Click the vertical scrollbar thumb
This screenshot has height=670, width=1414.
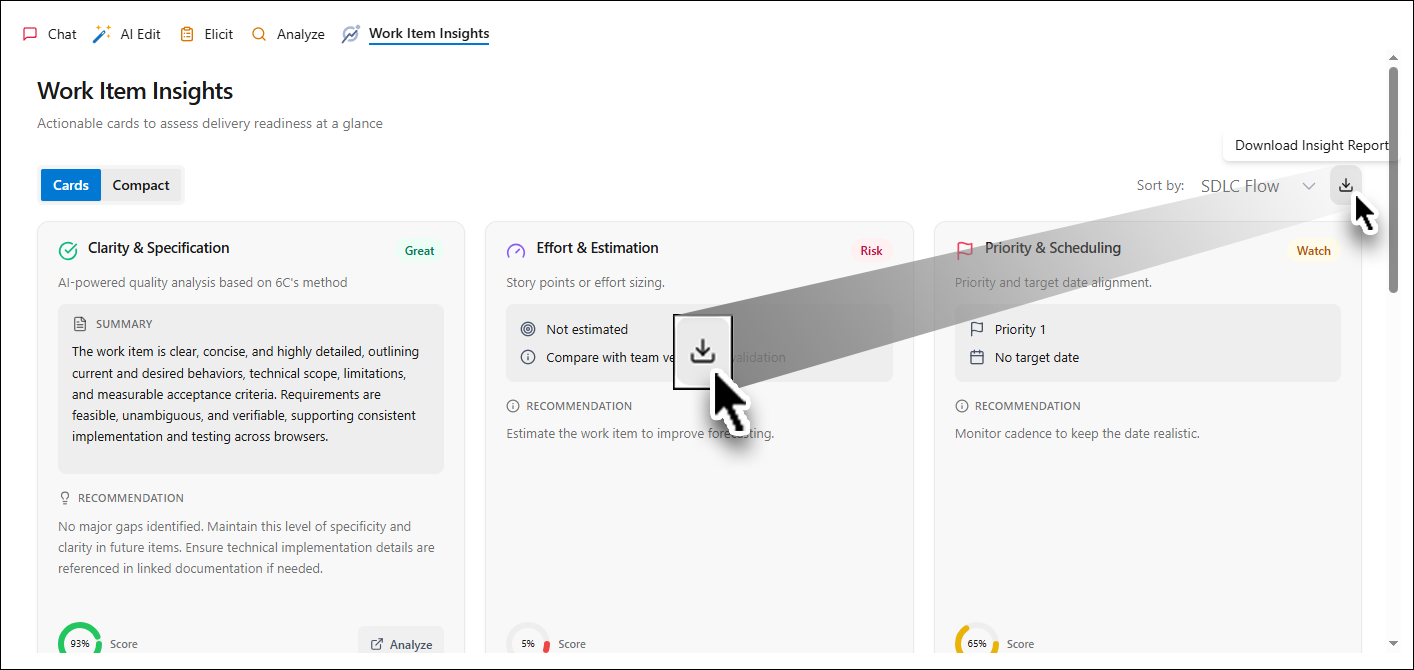[1394, 180]
